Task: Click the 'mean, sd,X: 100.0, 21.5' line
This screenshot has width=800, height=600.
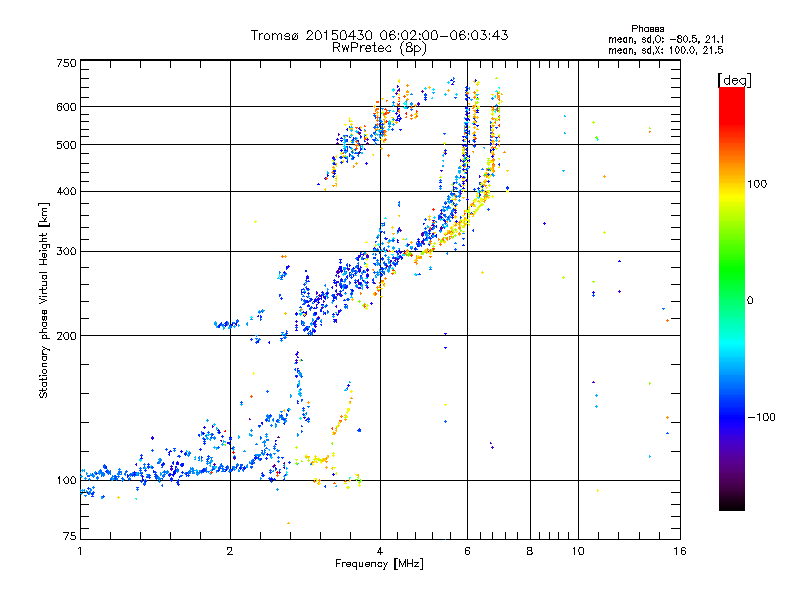Action: click(x=666, y=50)
